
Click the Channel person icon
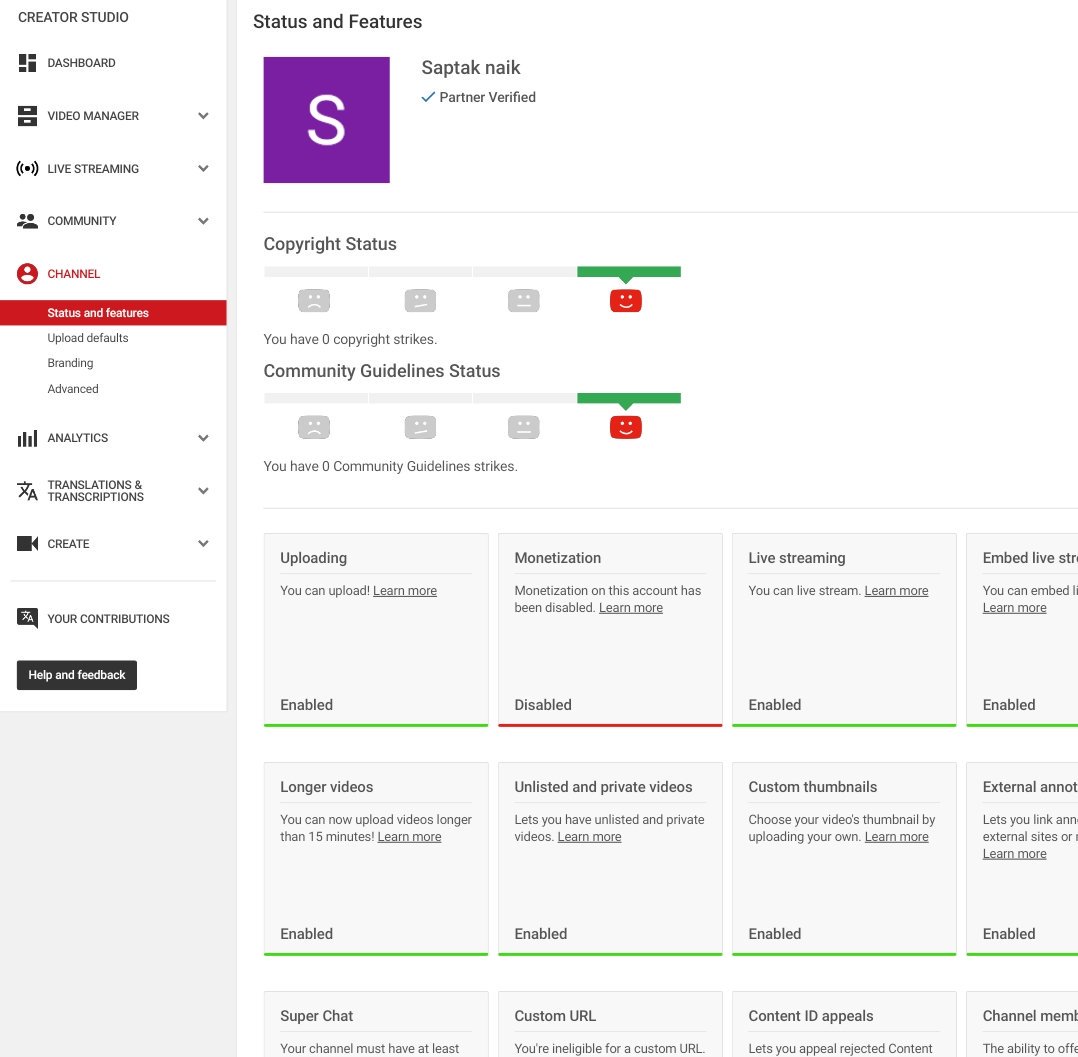pos(27,274)
